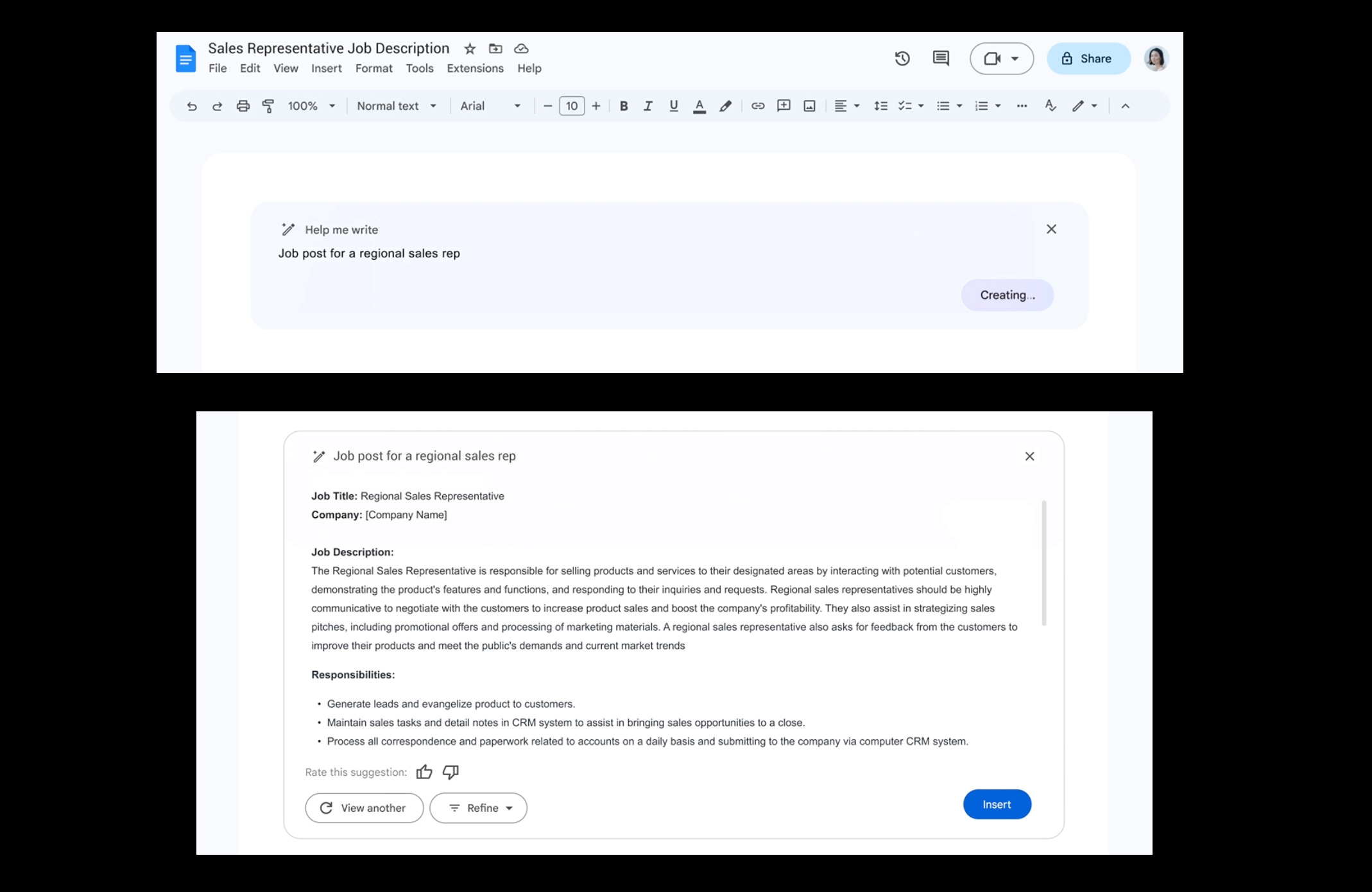Open the text color picker
This screenshot has height=892, width=1372.
pos(699,107)
